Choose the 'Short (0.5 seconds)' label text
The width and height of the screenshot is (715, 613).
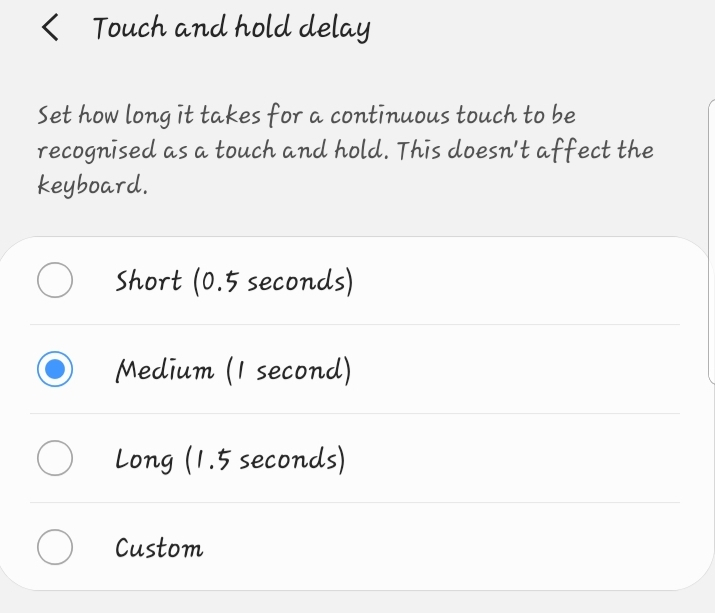coord(234,281)
